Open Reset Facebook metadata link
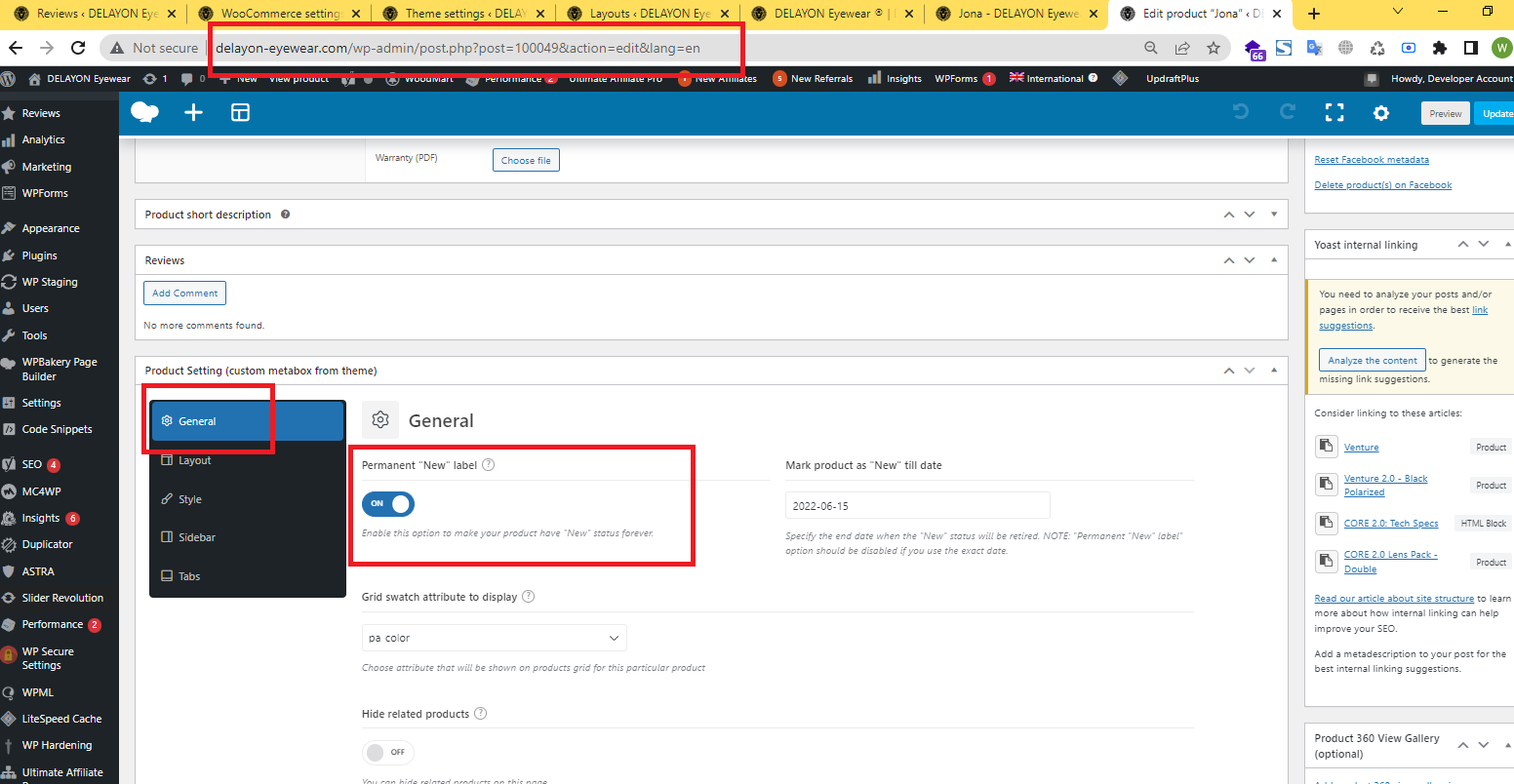1514x784 pixels. click(1372, 159)
